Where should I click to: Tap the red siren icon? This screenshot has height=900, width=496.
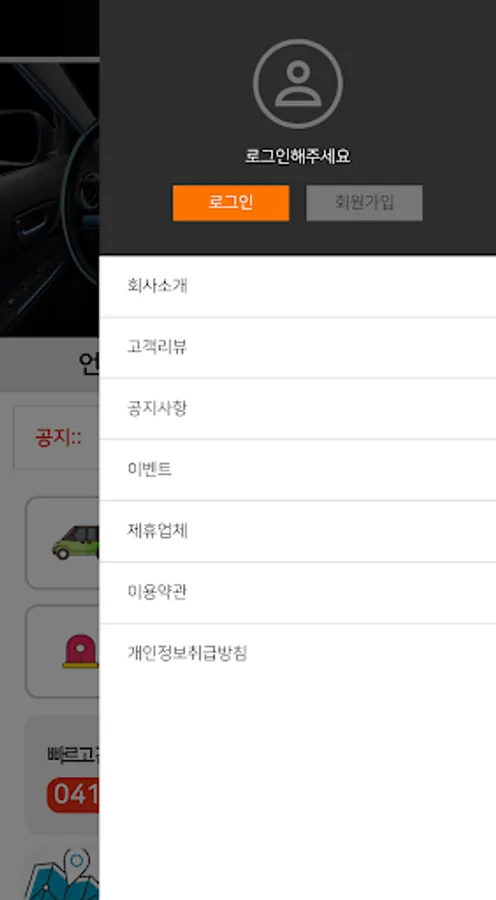(x=80, y=651)
